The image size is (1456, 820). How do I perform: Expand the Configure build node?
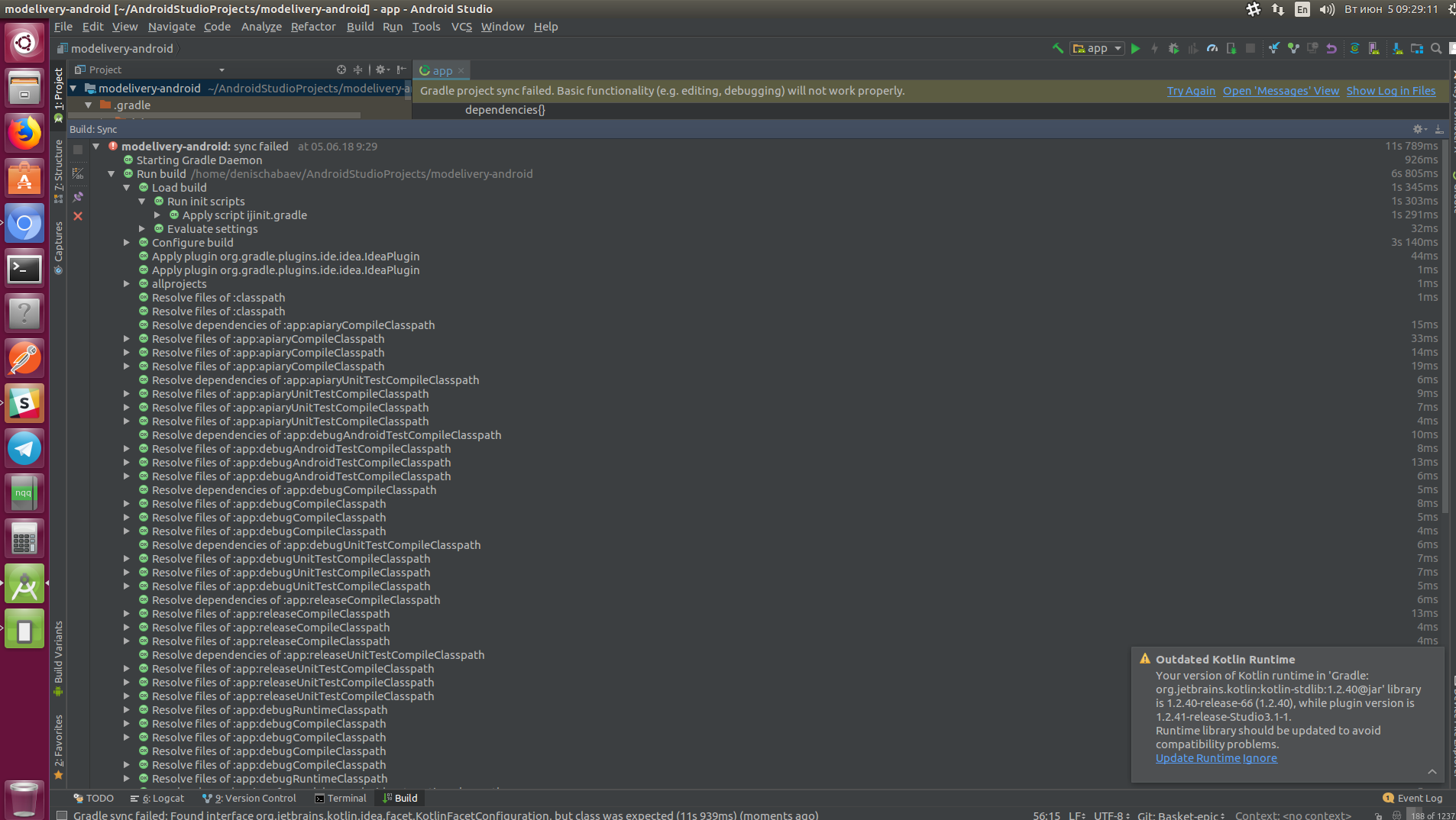(127, 242)
